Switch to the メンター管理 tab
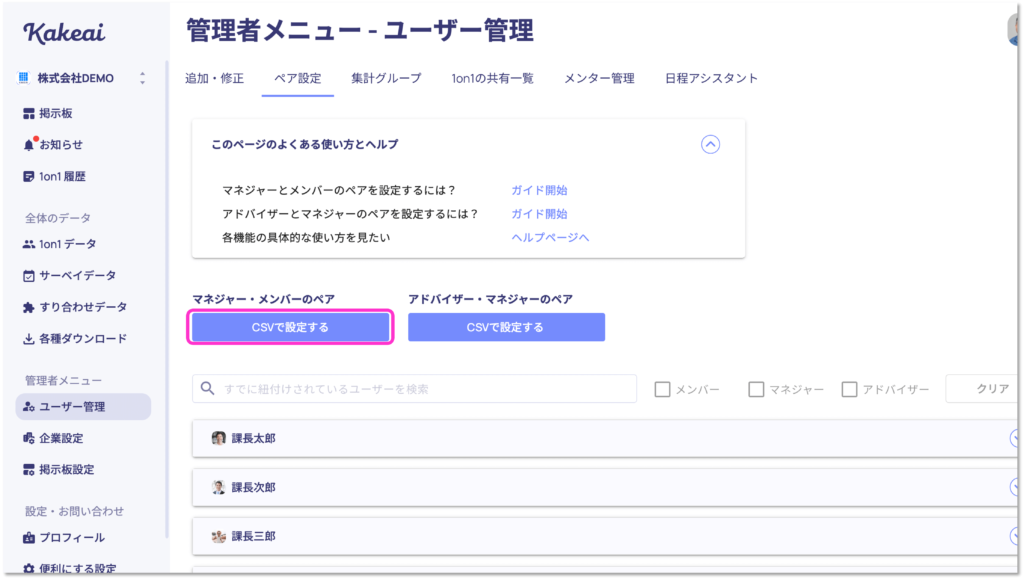Image resolution: width=1024 pixels, height=580 pixels. (x=599, y=78)
